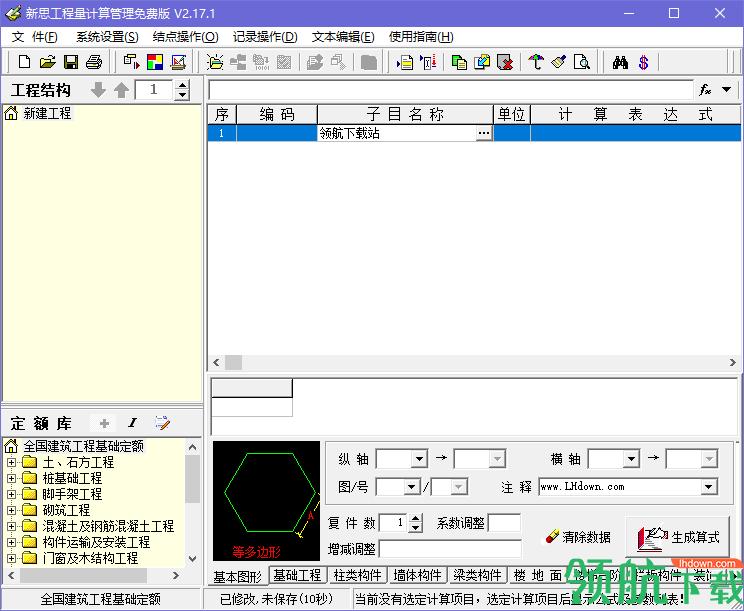Switch to the 柱类构件 tab
The width and height of the screenshot is (744, 611).
pyautogui.click(x=357, y=575)
